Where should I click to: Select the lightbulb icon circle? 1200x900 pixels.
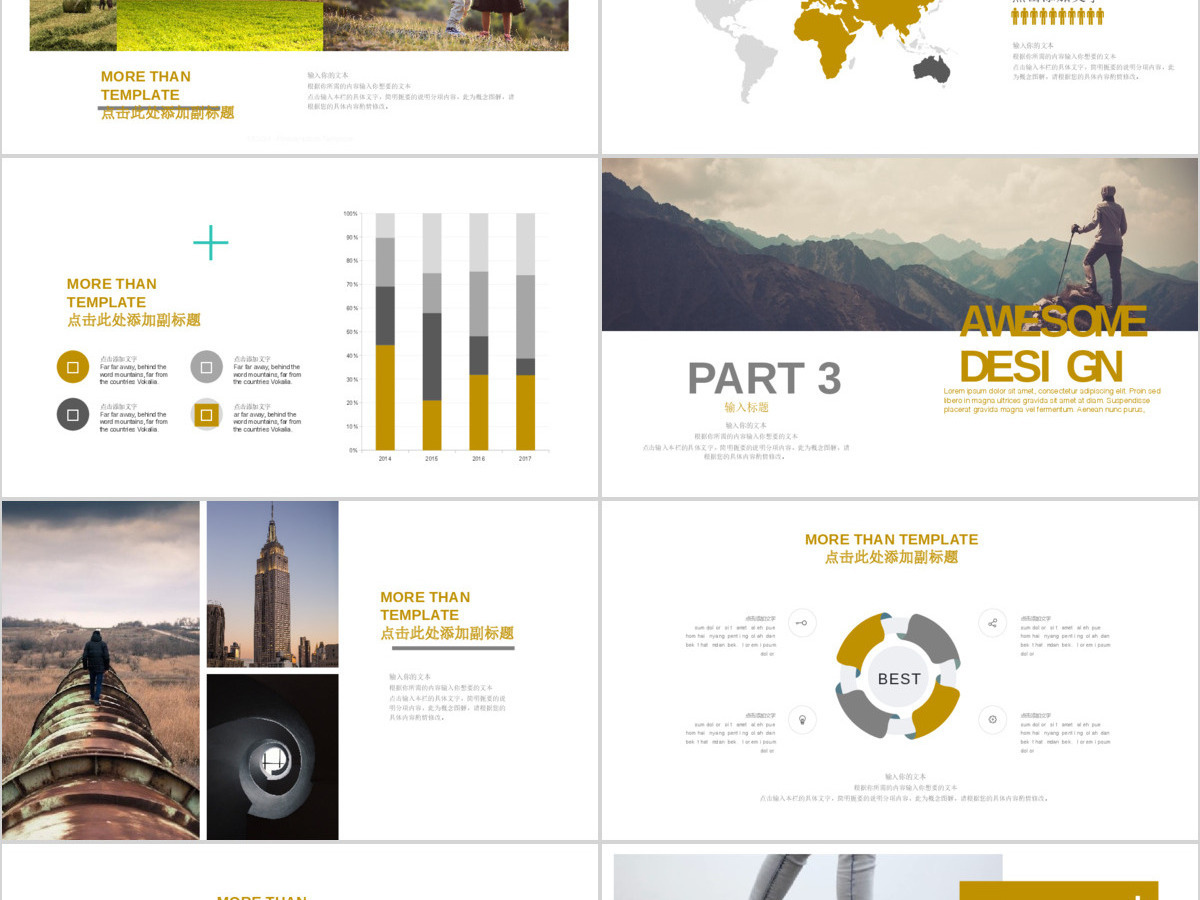[x=802, y=719]
